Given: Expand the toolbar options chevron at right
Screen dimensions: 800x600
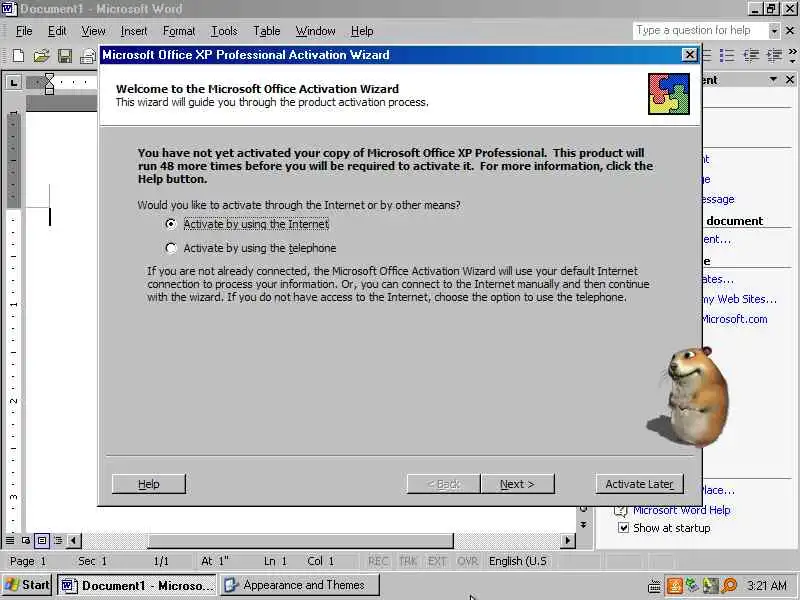Looking at the screenshot, I should pyautogui.click(x=792, y=55).
